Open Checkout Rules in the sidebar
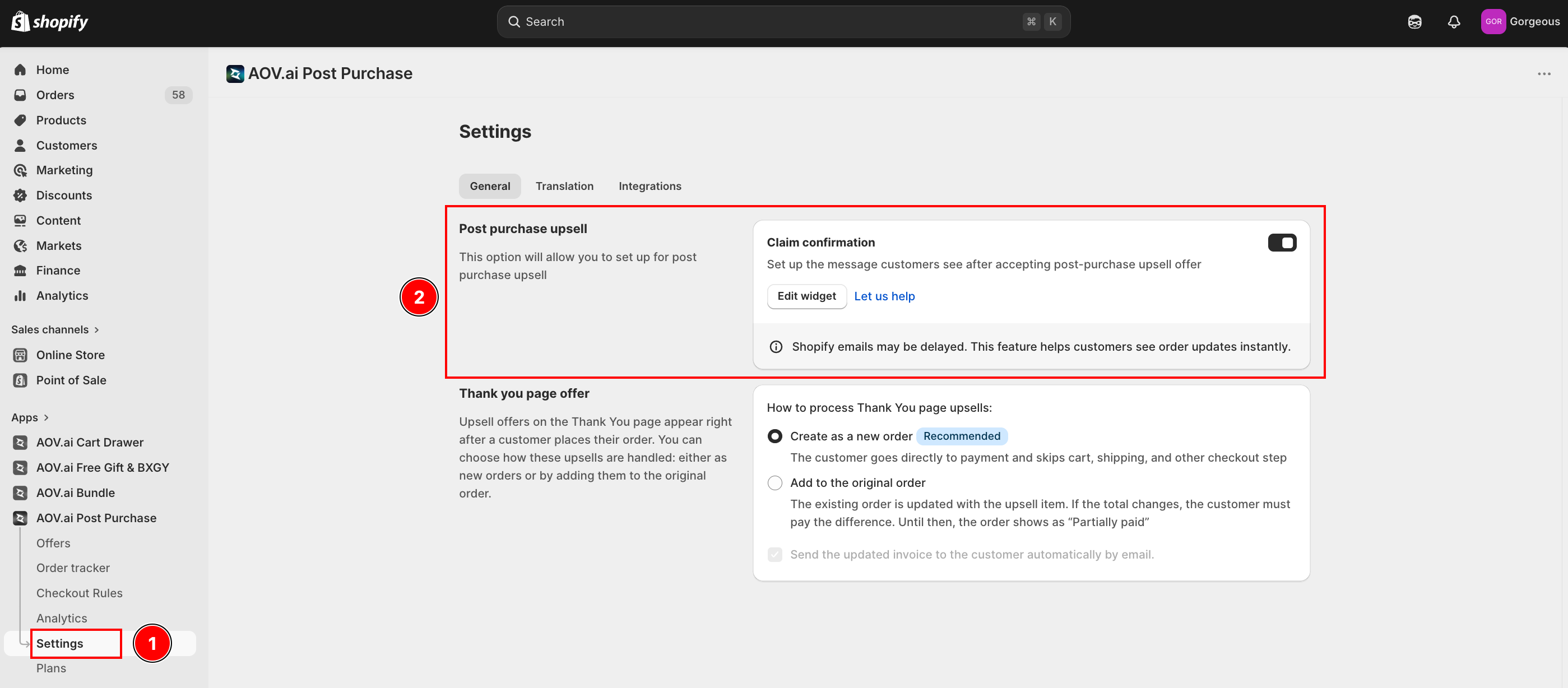Viewport: 1568px width, 688px height. [79, 593]
